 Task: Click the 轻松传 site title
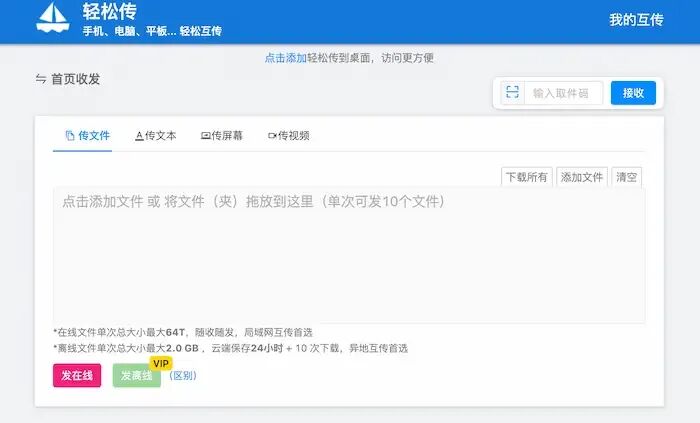click(x=109, y=11)
